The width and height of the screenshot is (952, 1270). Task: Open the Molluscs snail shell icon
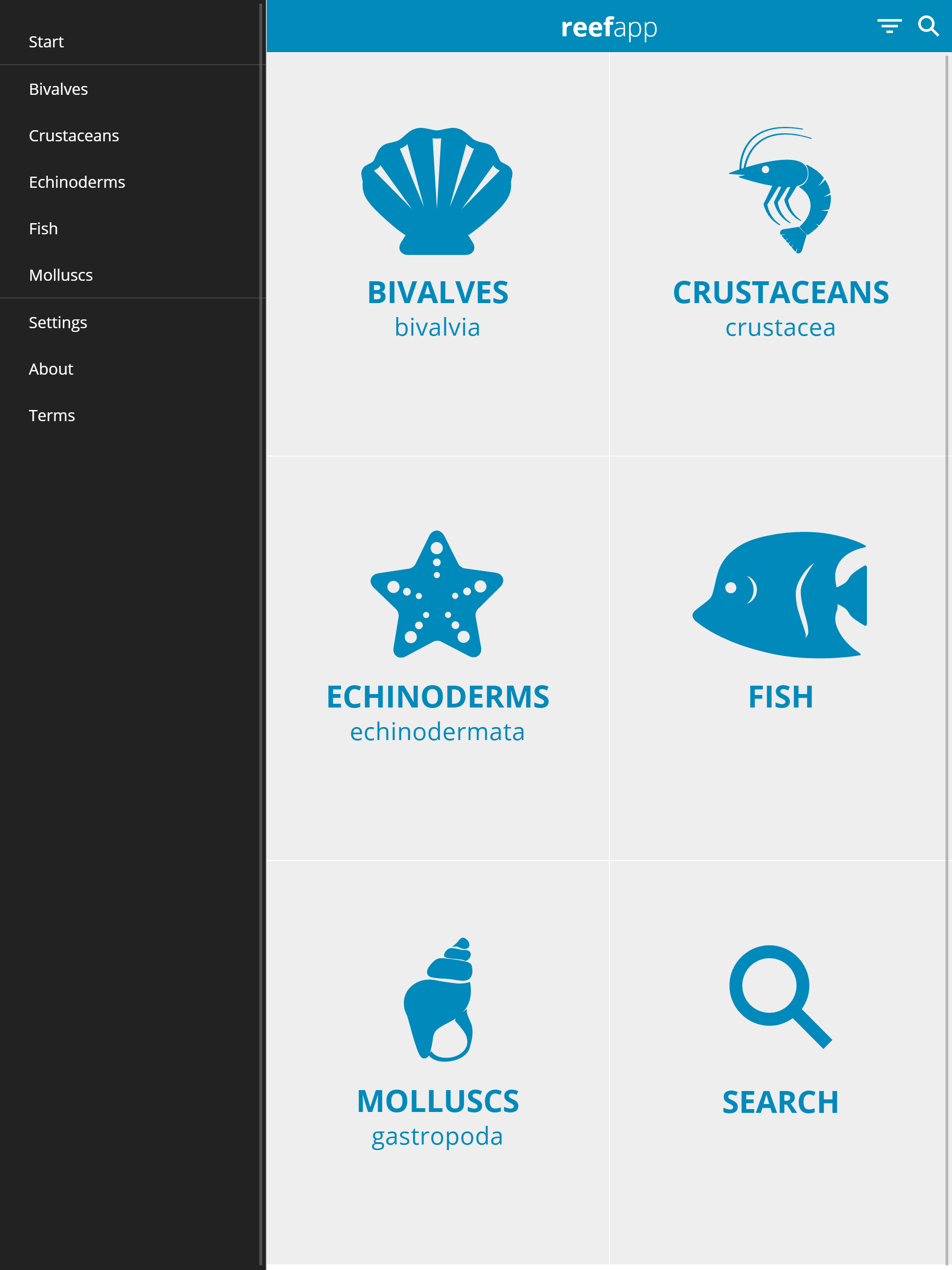pyautogui.click(x=438, y=999)
